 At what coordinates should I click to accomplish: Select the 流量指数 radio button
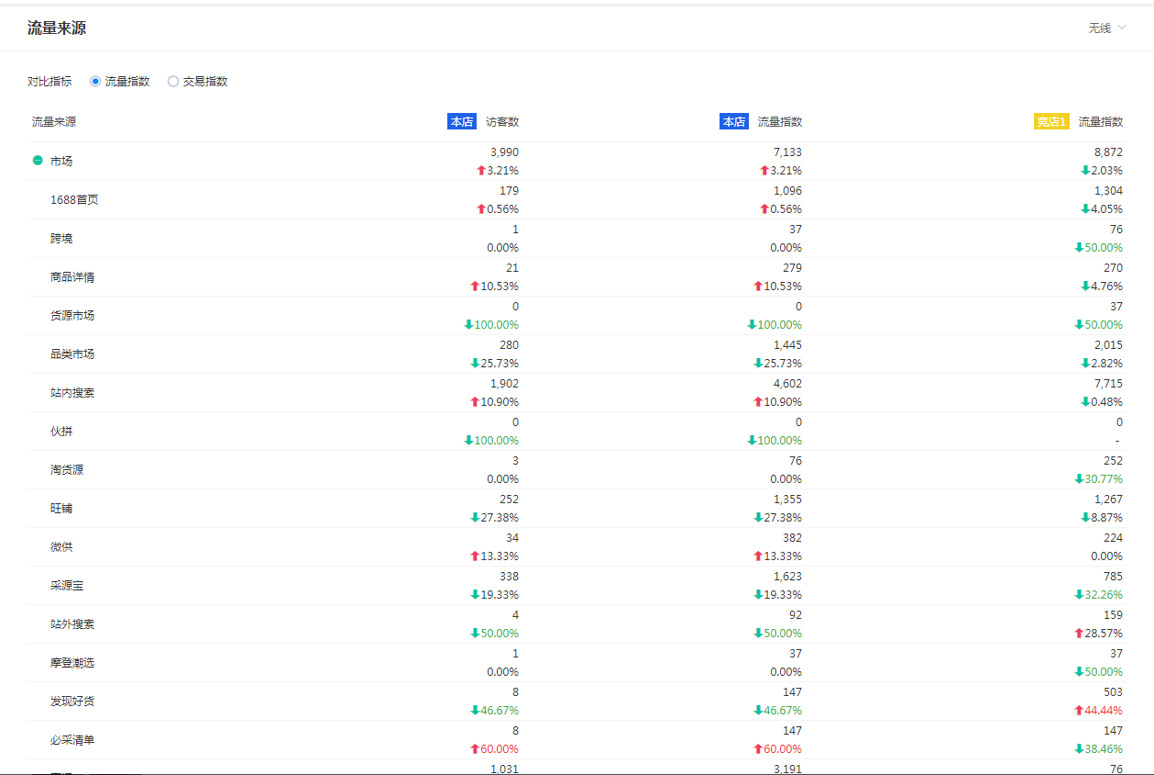[x=96, y=82]
